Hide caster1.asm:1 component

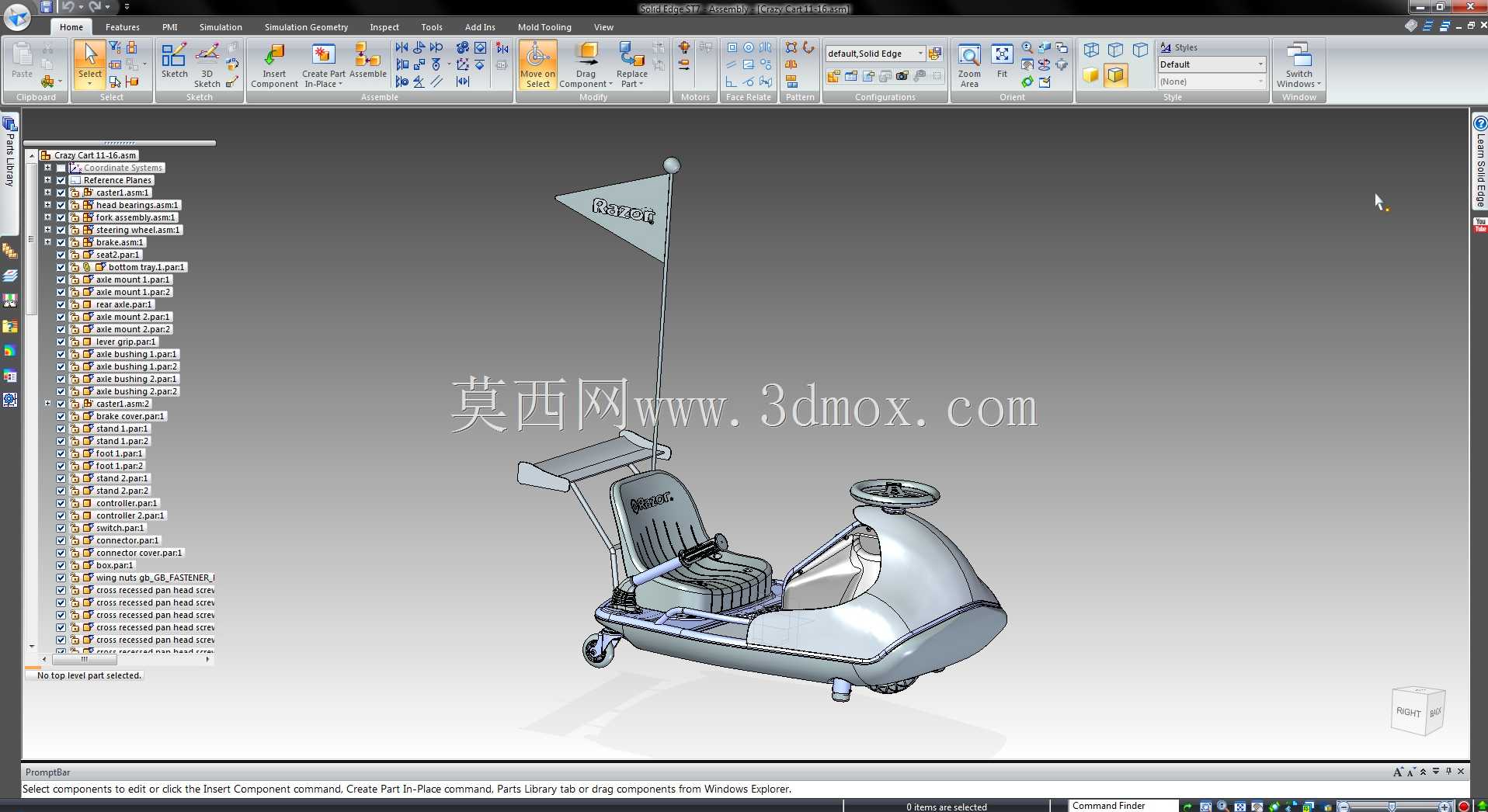[x=61, y=193]
